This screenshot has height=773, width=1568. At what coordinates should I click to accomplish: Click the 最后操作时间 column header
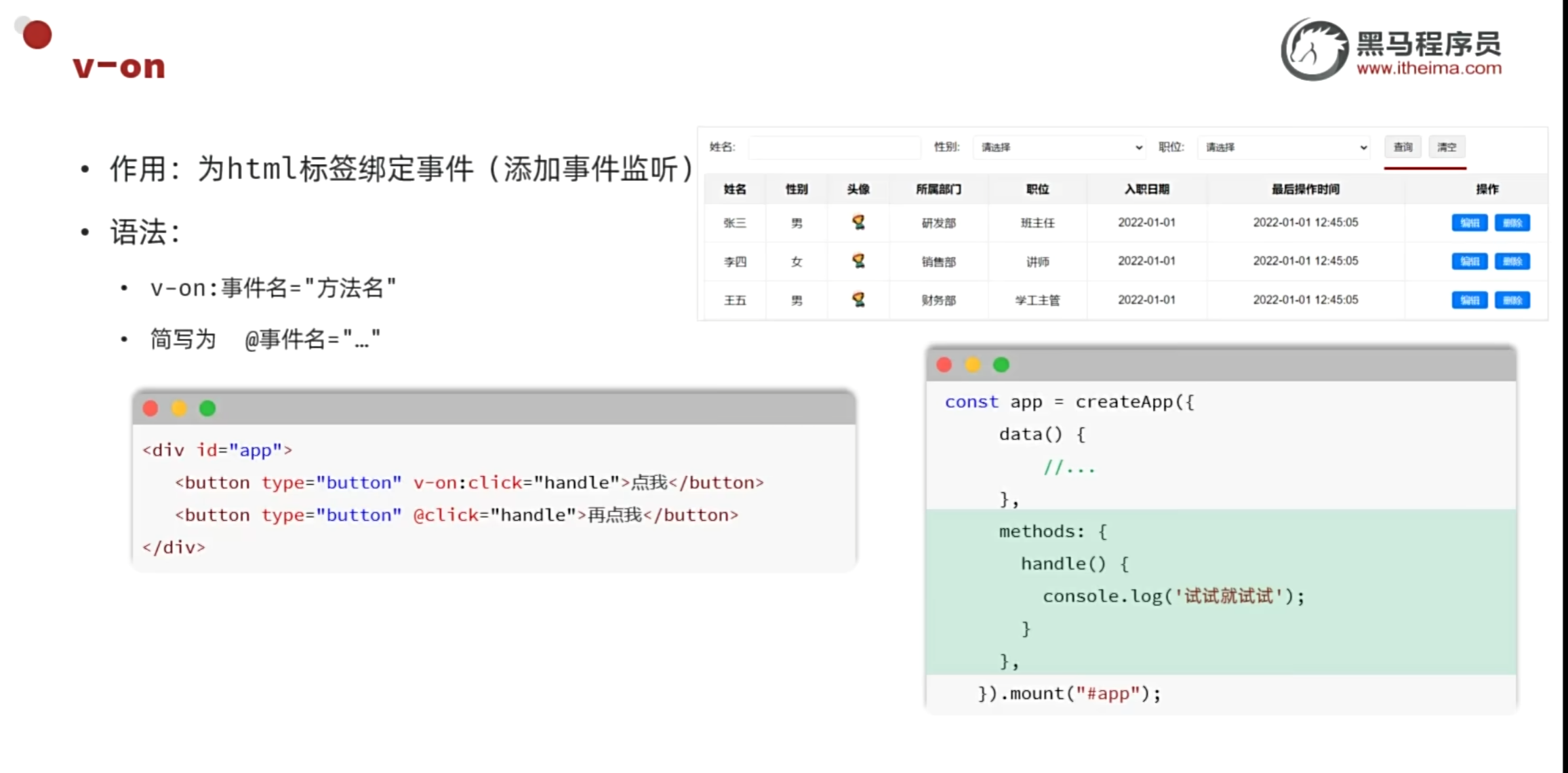point(1305,189)
